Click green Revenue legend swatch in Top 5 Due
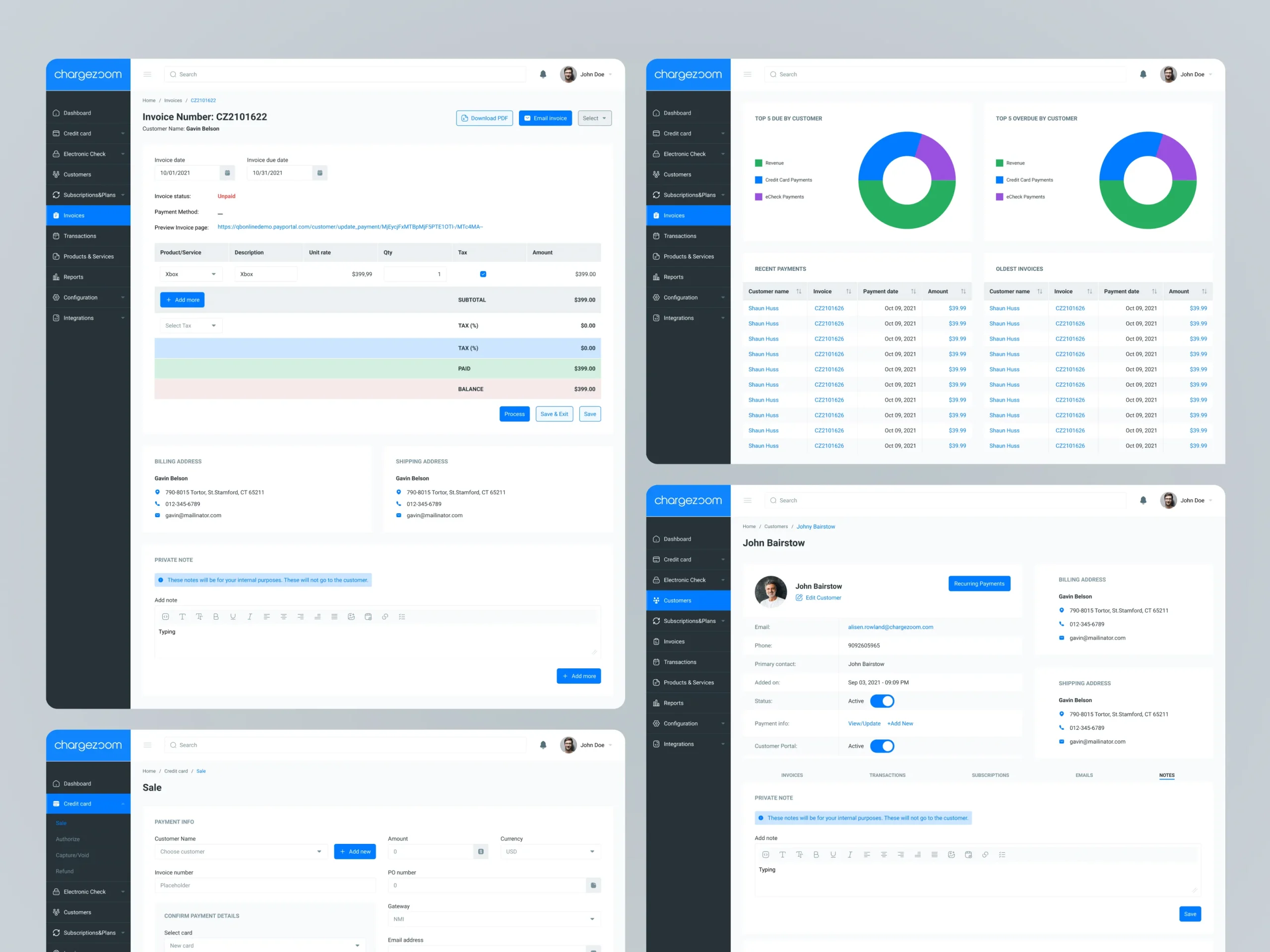Image resolution: width=1270 pixels, height=952 pixels. tap(759, 163)
